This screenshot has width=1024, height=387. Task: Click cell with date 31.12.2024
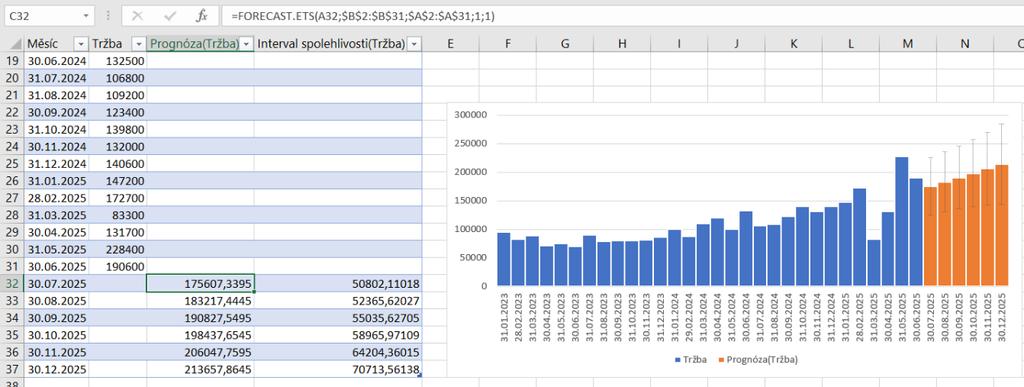[x=56, y=163]
